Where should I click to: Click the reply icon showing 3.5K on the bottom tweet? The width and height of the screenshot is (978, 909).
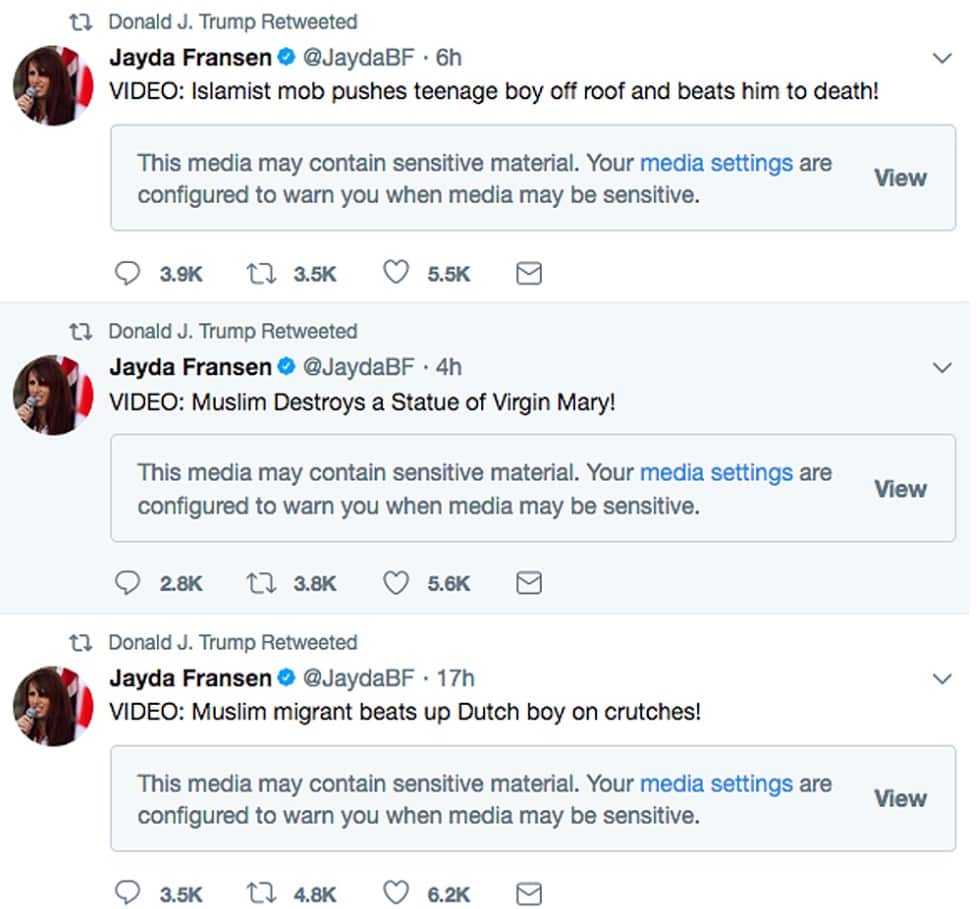point(127,893)
